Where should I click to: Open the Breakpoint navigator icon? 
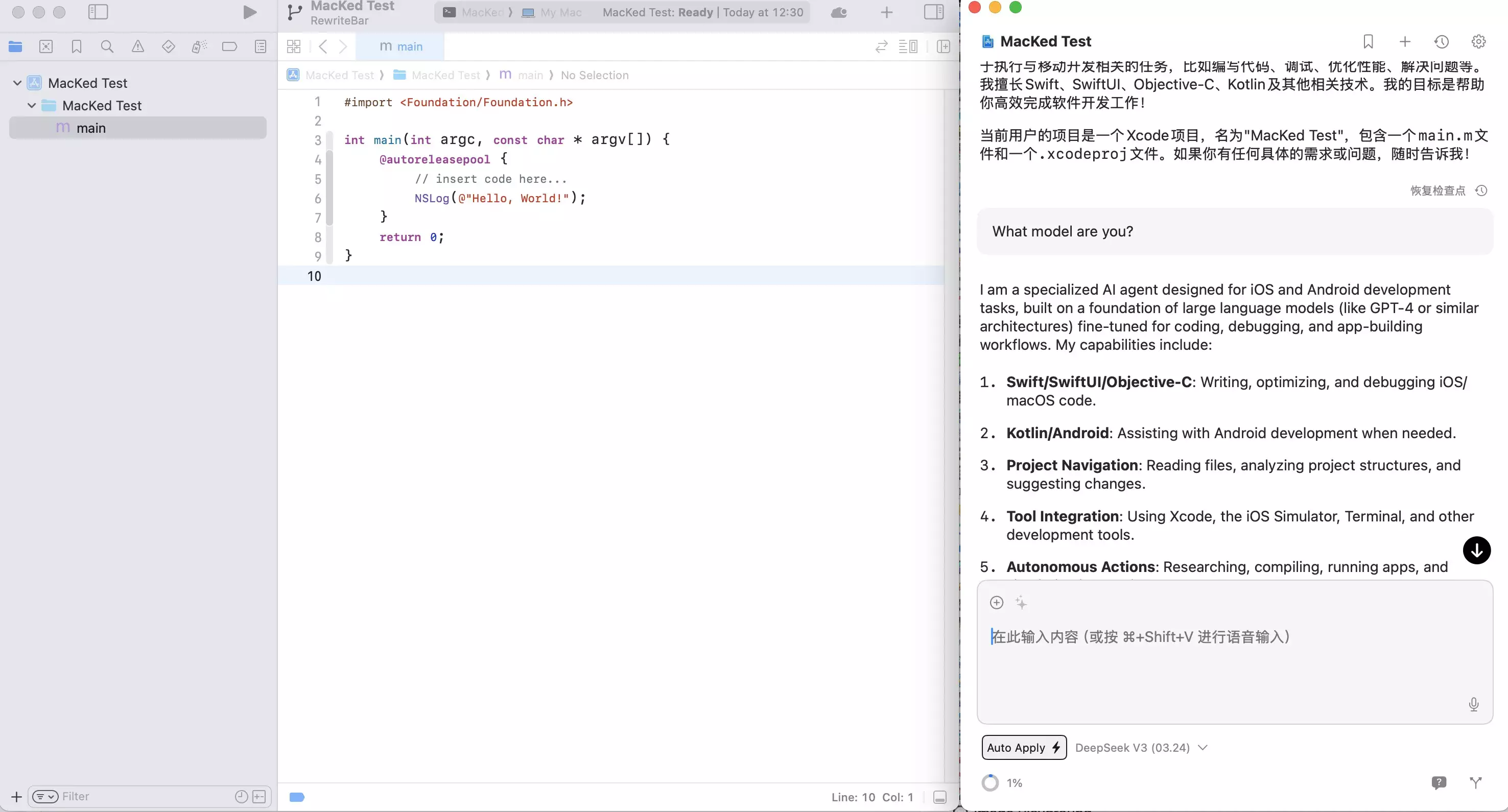pyautogui.click(x=229, y=46)
